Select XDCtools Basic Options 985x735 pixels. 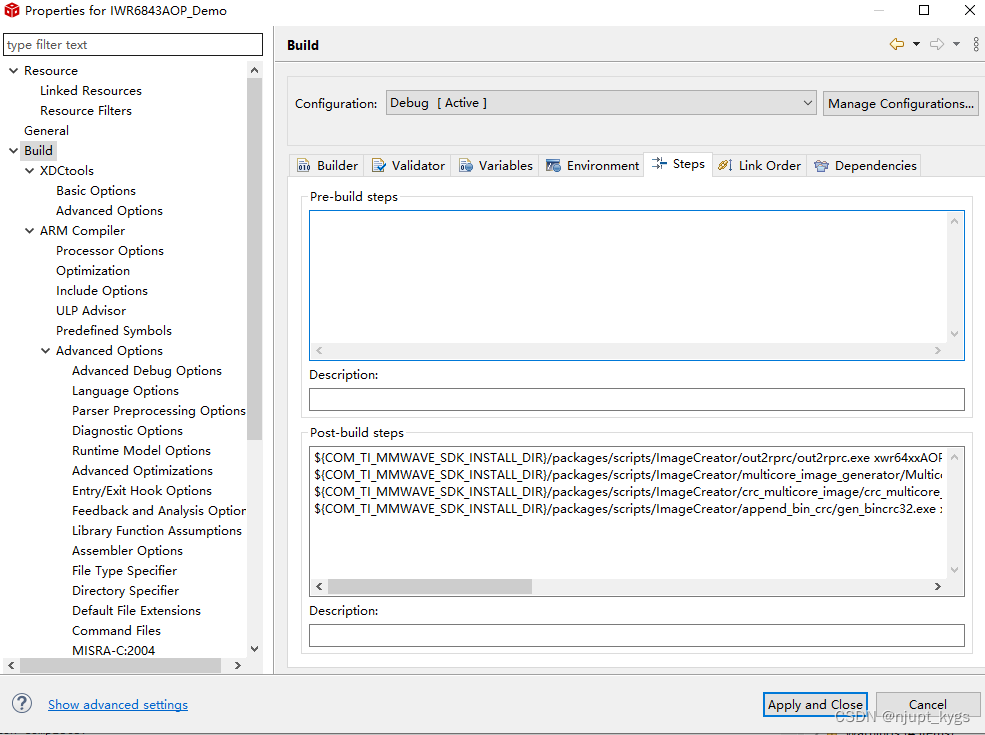click(95, 190)
